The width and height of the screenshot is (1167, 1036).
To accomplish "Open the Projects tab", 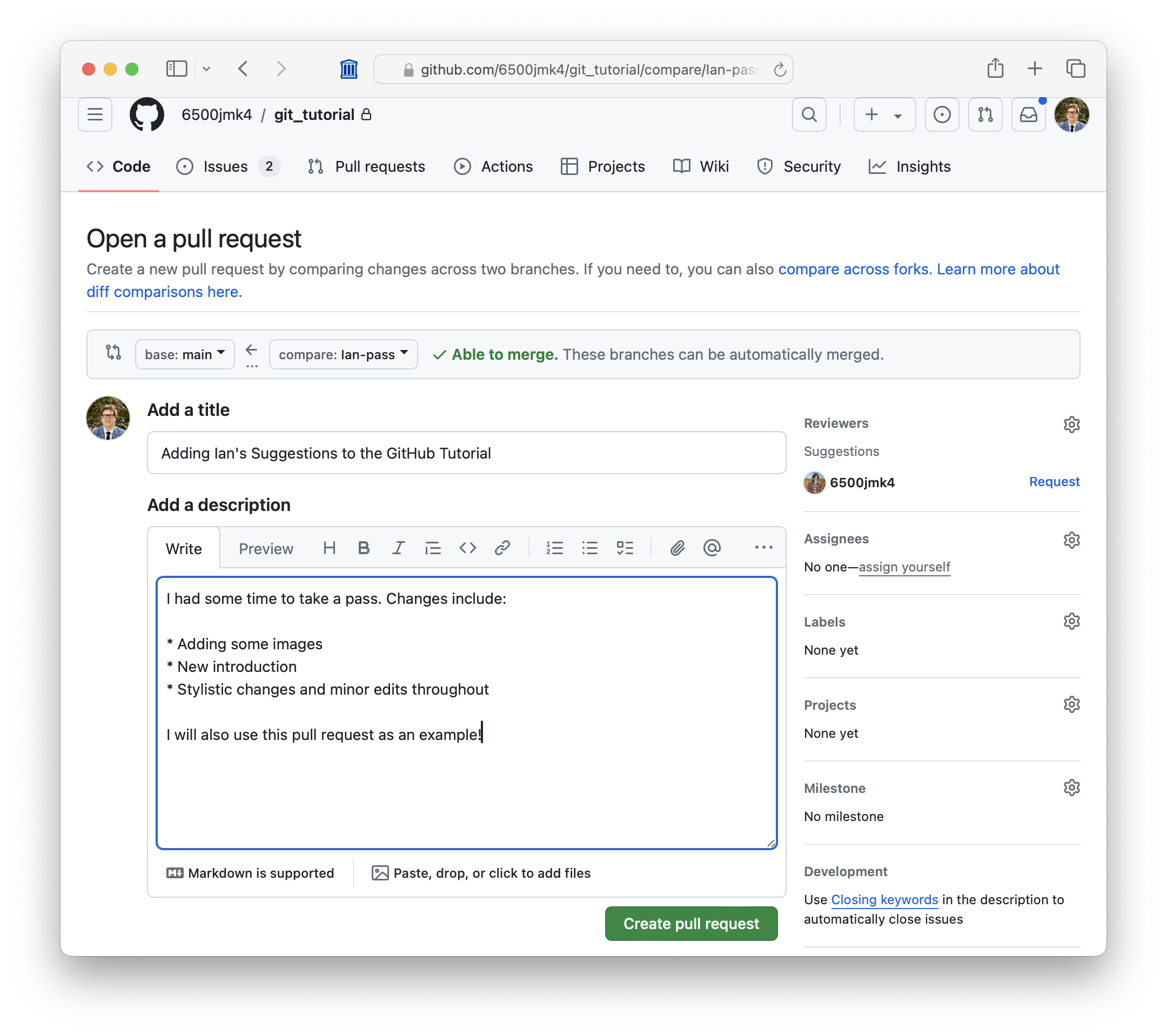I will [603, 167].
